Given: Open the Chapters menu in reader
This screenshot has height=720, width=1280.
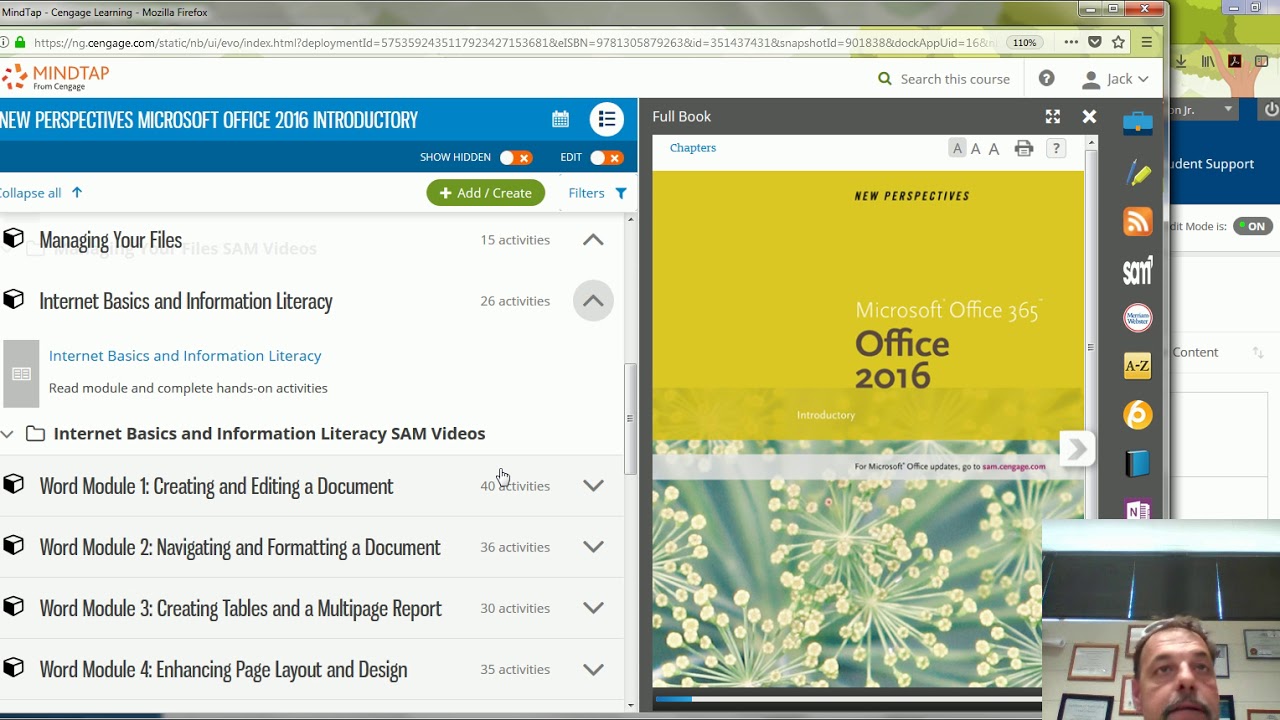Looking at the screenshot, I should pos(693,148).
